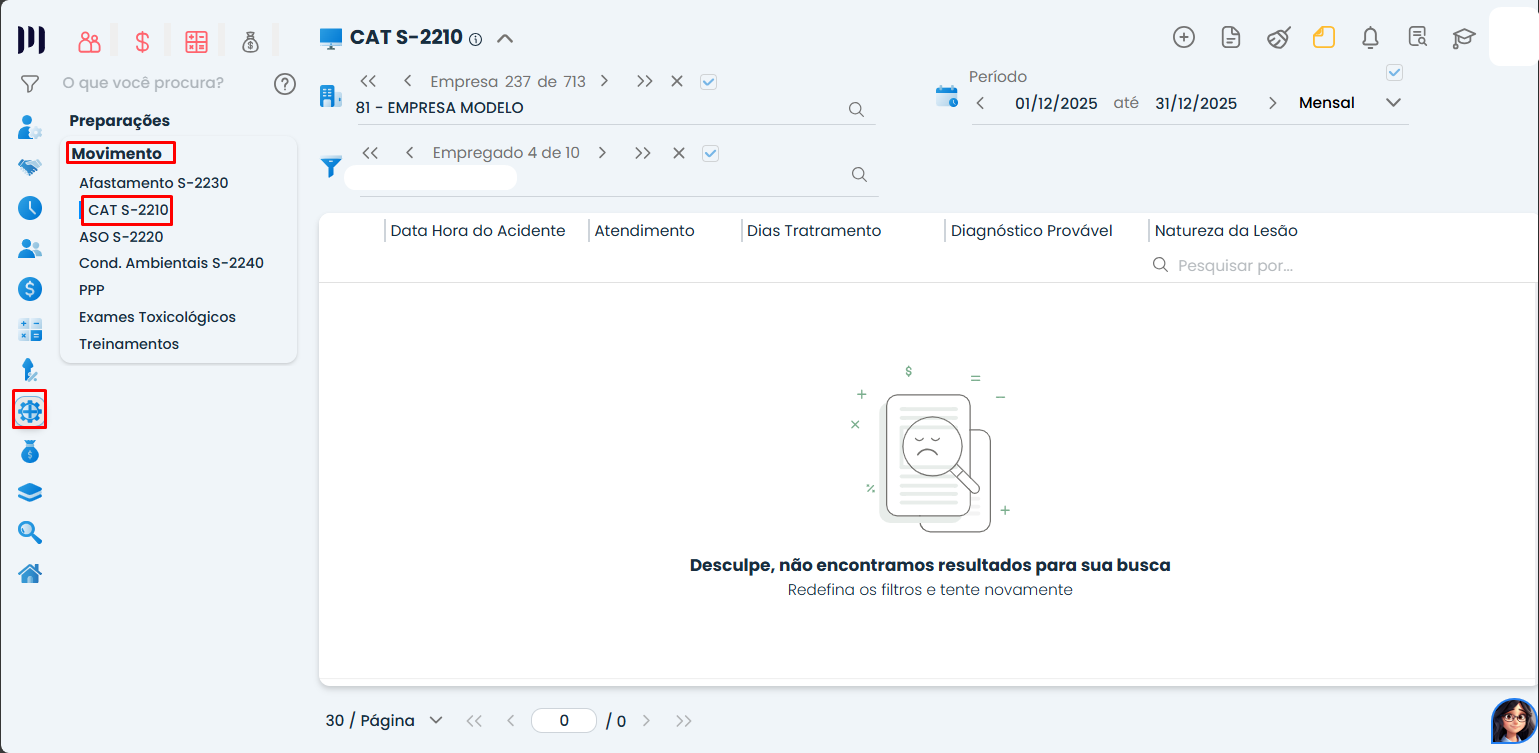Select Afastamento S-2230 menu item

(x=153, y=183)
